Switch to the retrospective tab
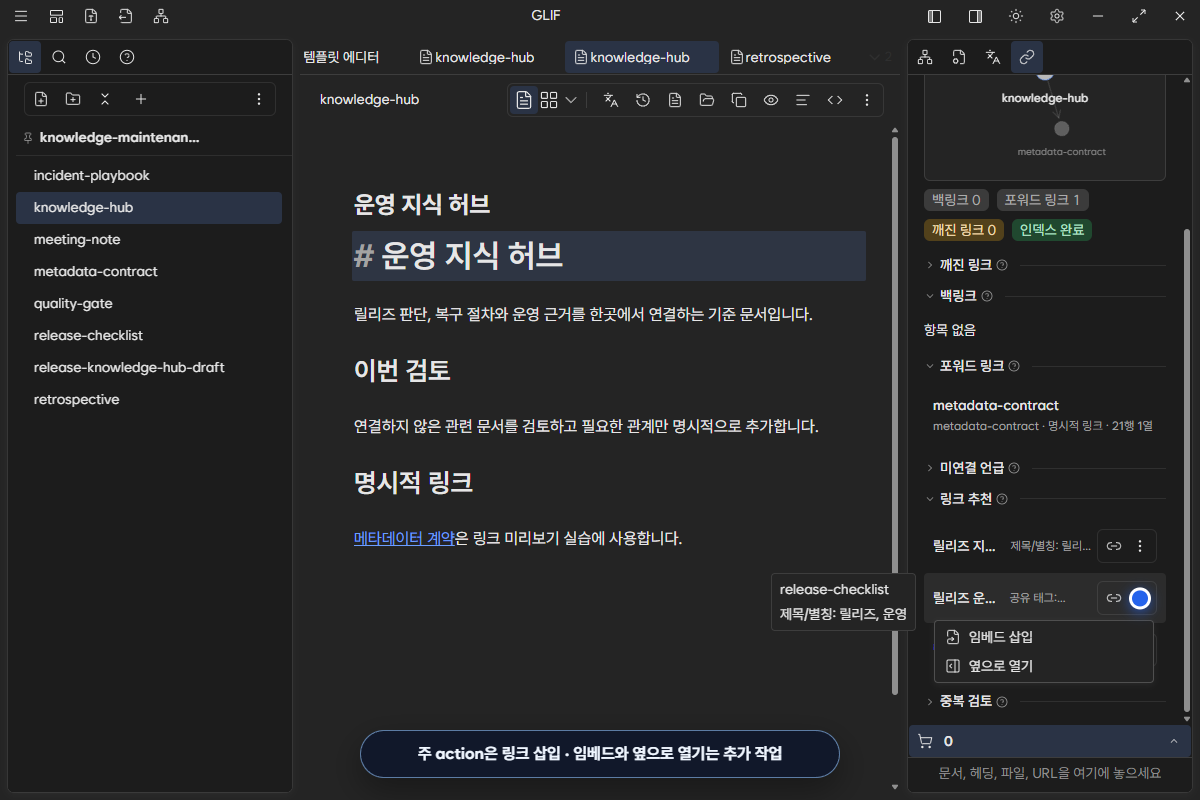The width and height of the screenshot is (1200, 800). [780, 57]
